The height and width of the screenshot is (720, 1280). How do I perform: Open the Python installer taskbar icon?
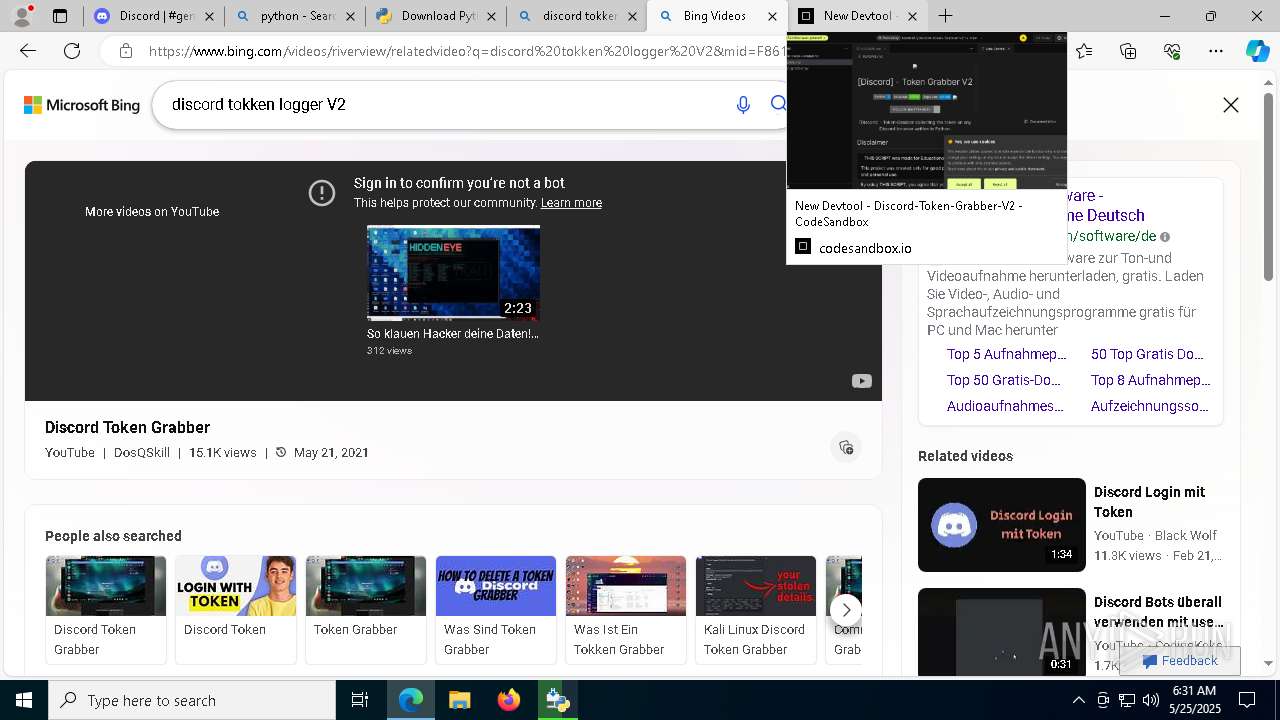[x=557, y=700]
